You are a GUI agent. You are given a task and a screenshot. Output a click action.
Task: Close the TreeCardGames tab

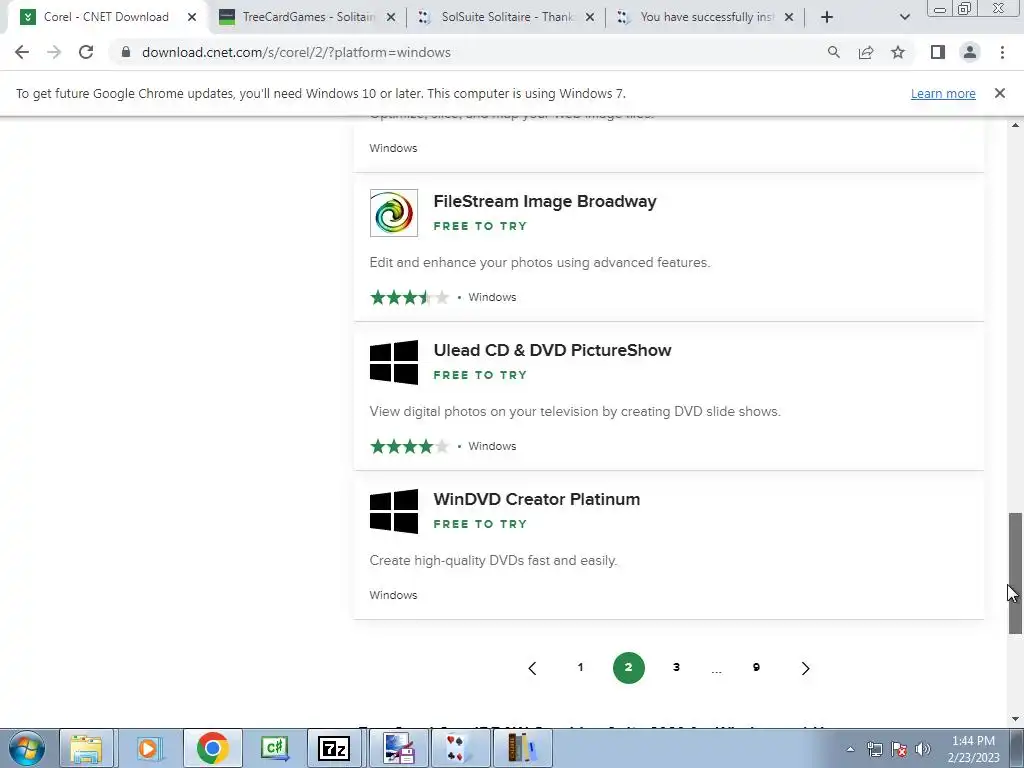coord(391,17)
